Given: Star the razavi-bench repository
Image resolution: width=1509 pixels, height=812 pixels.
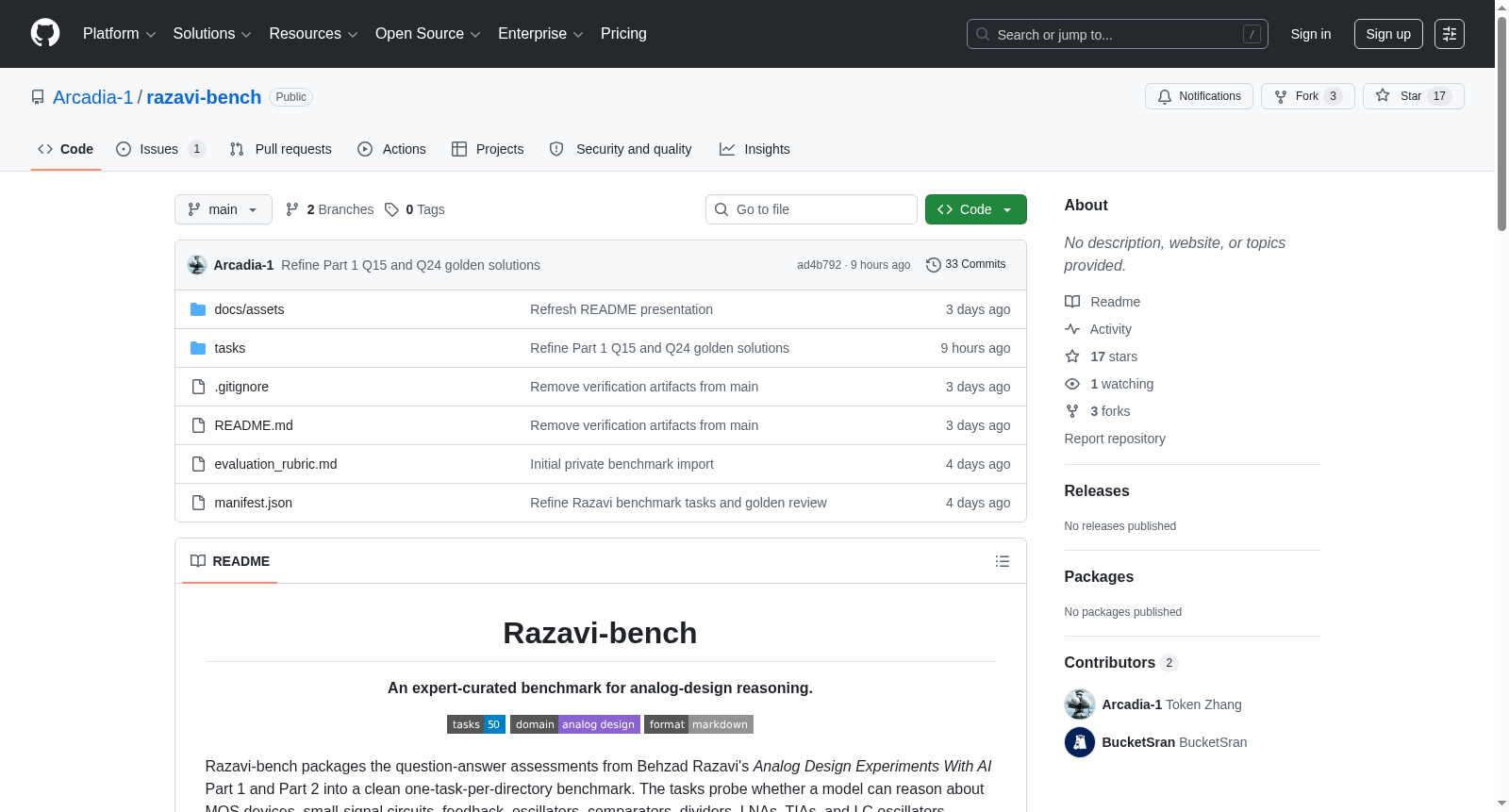Looking at the screenshot, I should 1413,96.
